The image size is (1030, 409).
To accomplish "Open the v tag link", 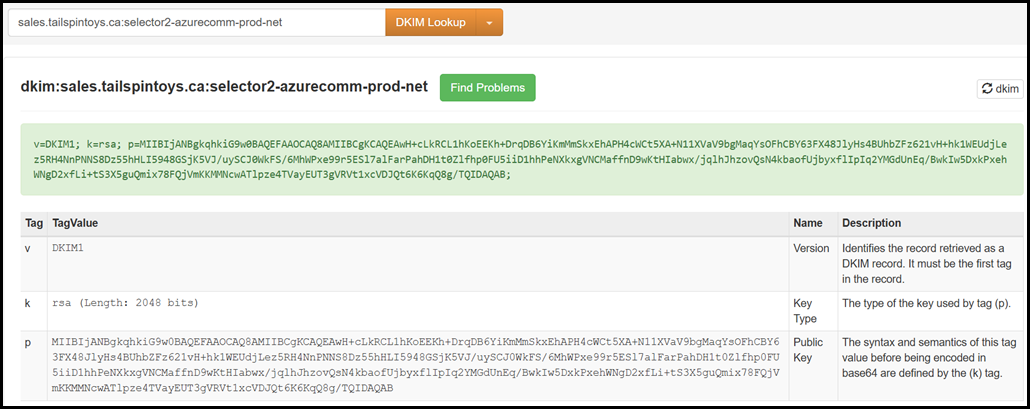I will point(28,248).
